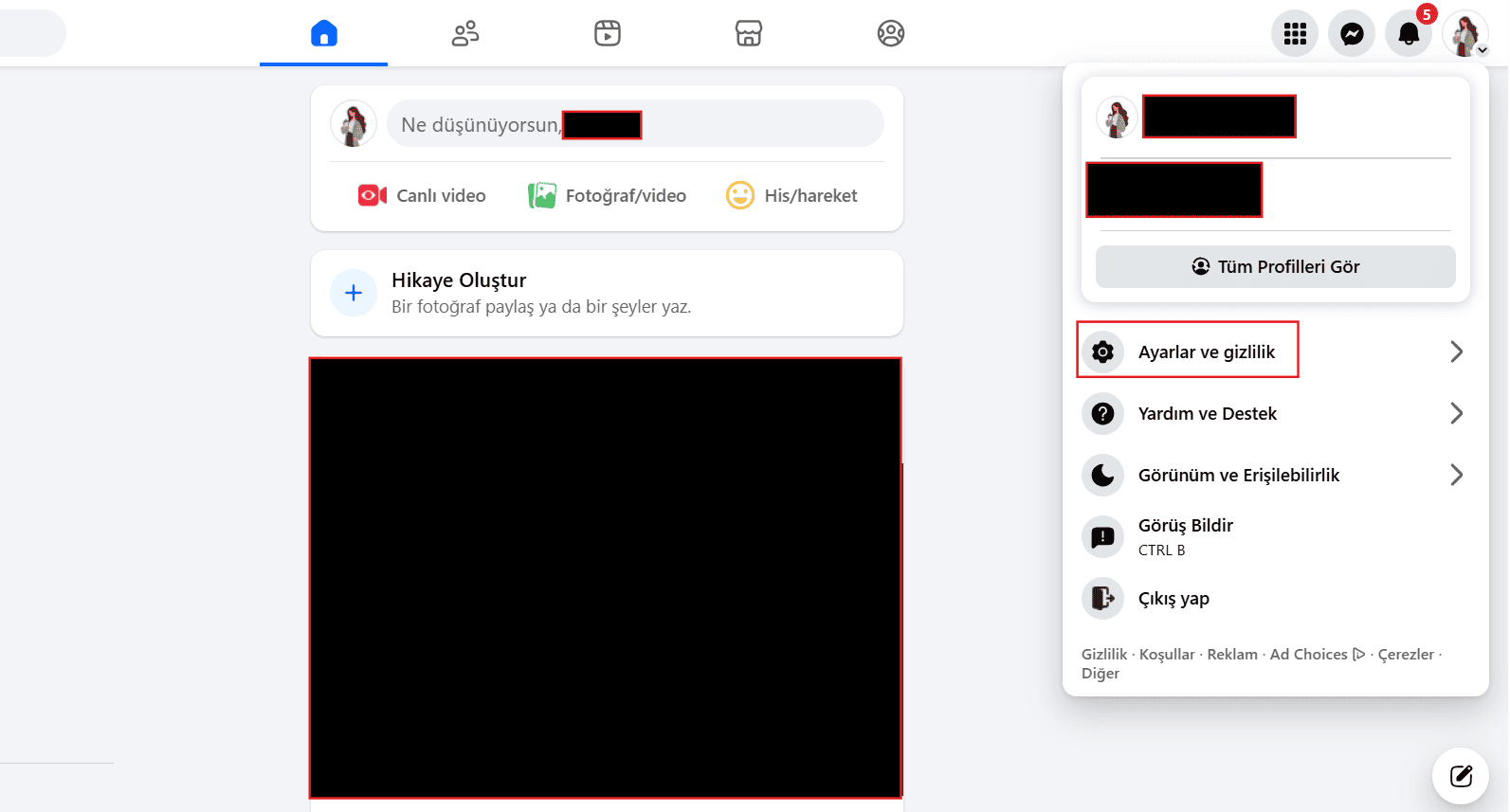Click the plus icon for Hikaye Oluştur

[x=354, y=293]
